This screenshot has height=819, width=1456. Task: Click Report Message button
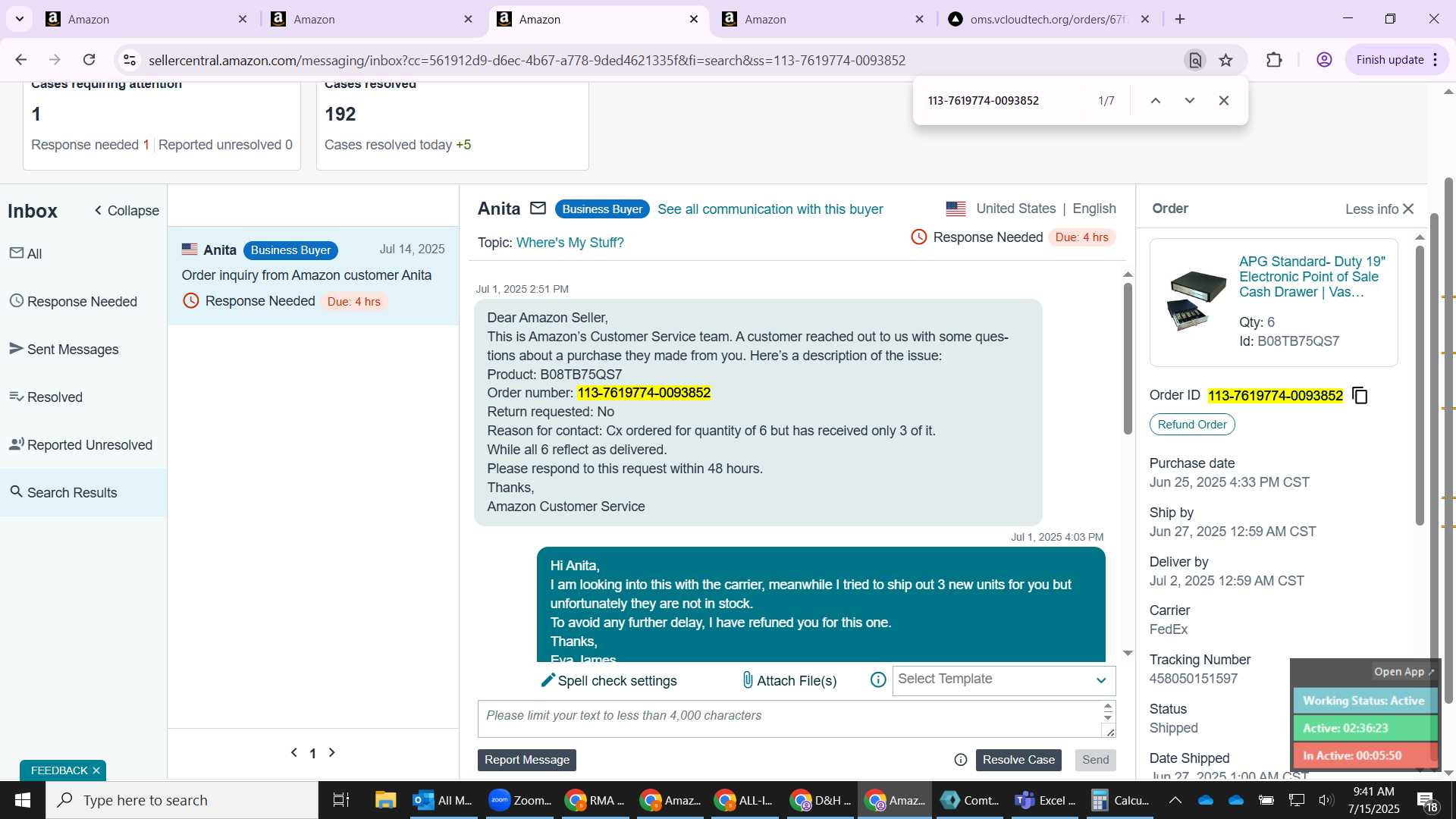[527, 760]
